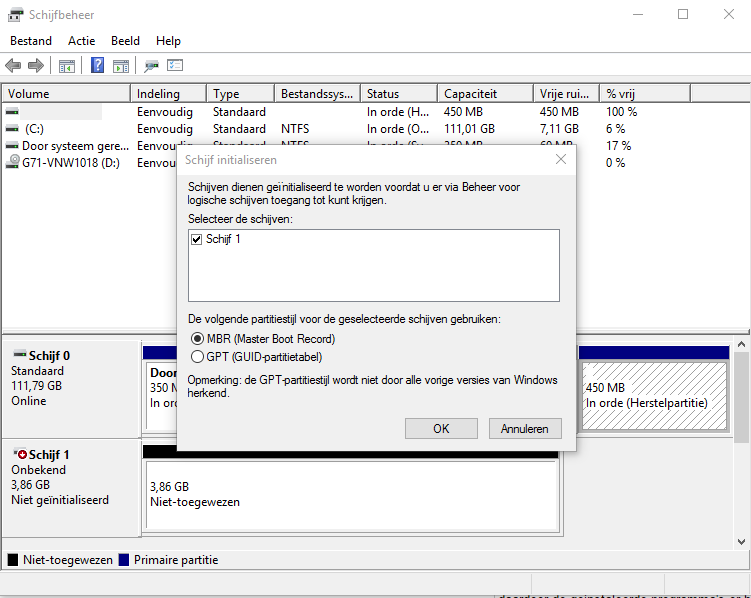Viewport: 751px width, 598px height.
Task: Click the black Niet-toegewezen legend swatch
Action: 13,560
